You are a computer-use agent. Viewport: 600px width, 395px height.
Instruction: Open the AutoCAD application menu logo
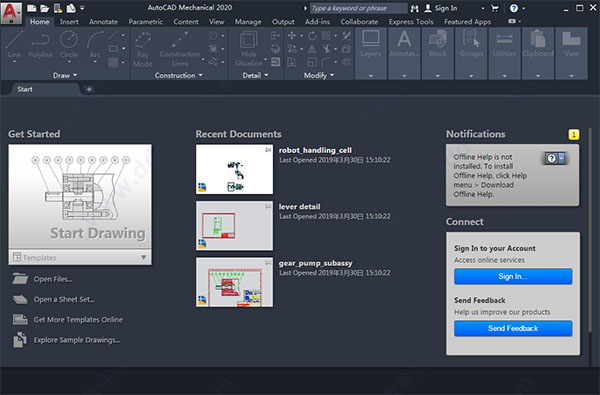click(11, 12)
